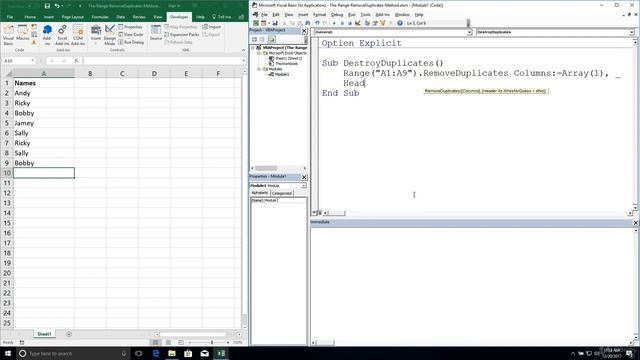Click View Code icon in Project Explorer
The image size is (640, 360).
[255, 40]
